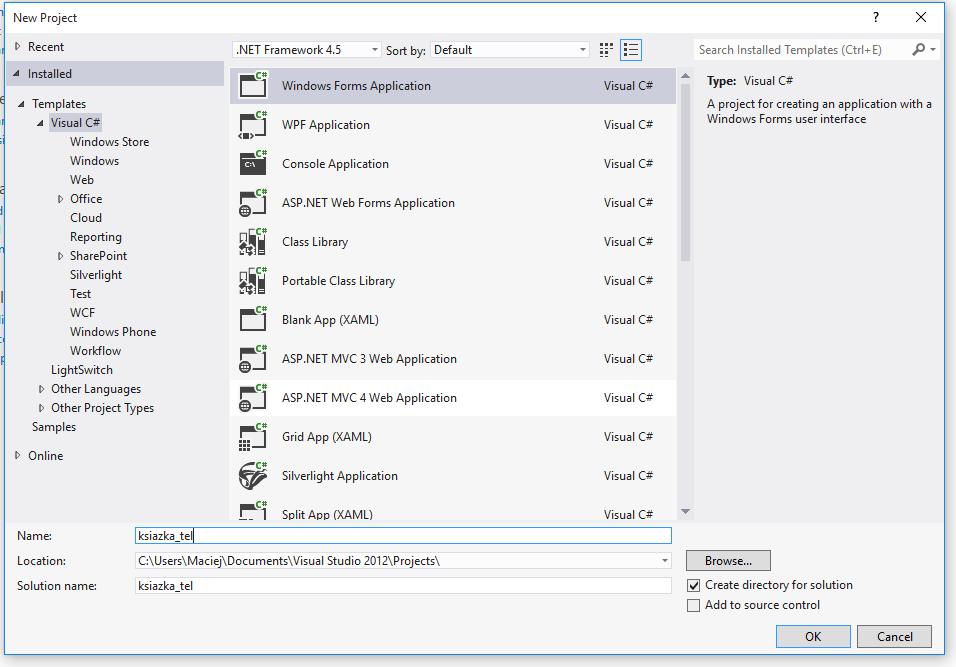Expand the SharePoint tree node
This screenshot has height=667, width=956.
click(x=60, y=256)
